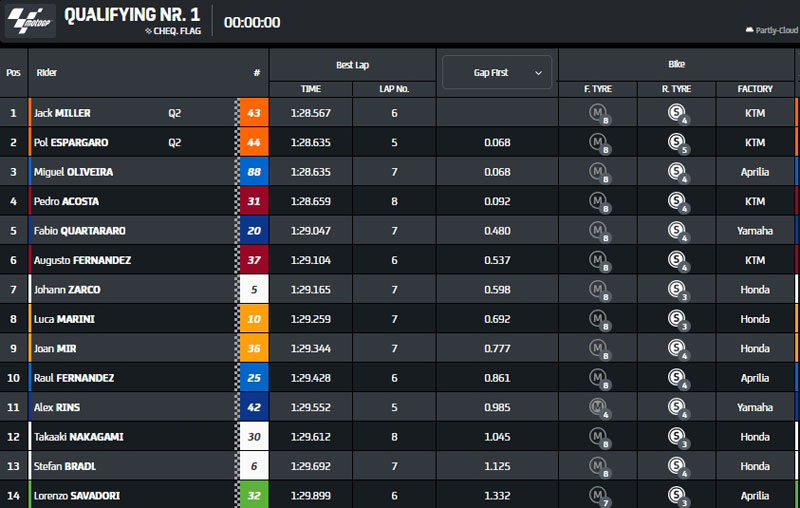Click Fabio Quartararo's rear tyre icon
Screen dimensions: 800x508
pos(677,231)
